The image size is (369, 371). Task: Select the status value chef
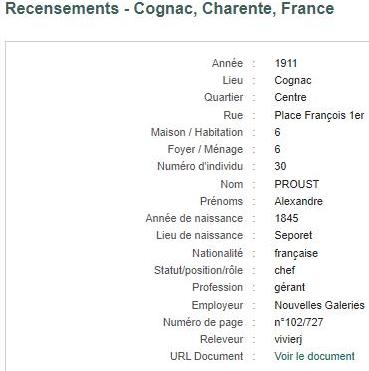285,270
